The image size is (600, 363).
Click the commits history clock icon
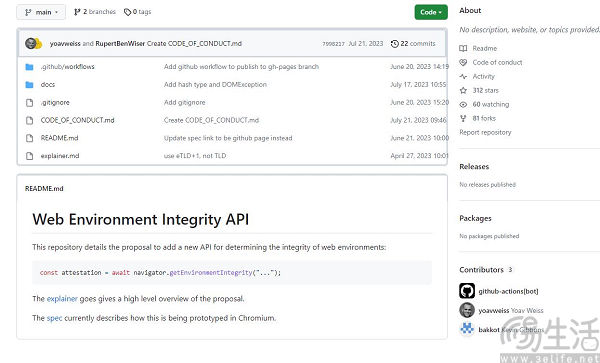click(x=395, y=44)
